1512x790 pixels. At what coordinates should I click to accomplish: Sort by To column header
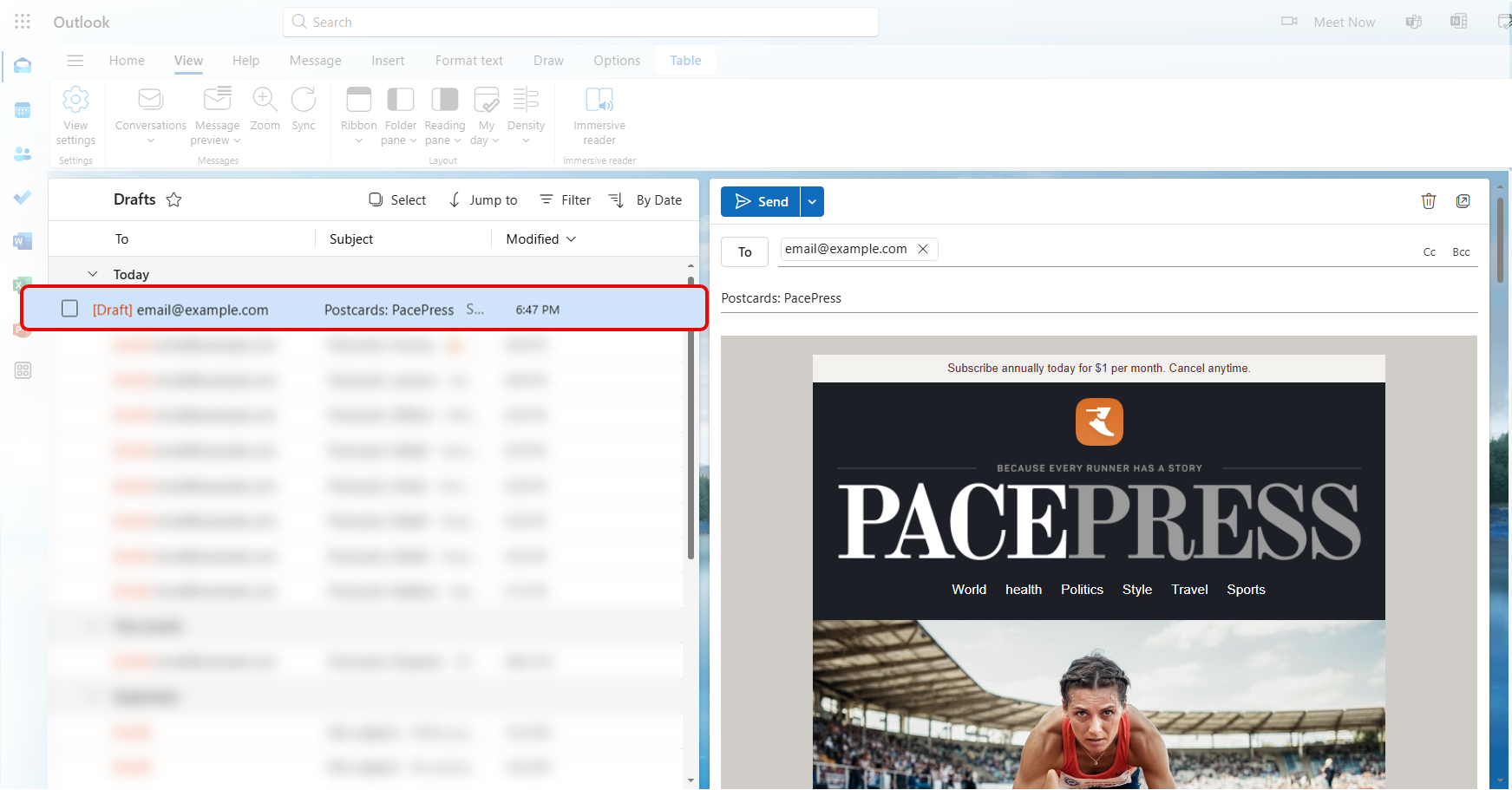(x=121, y=239)
